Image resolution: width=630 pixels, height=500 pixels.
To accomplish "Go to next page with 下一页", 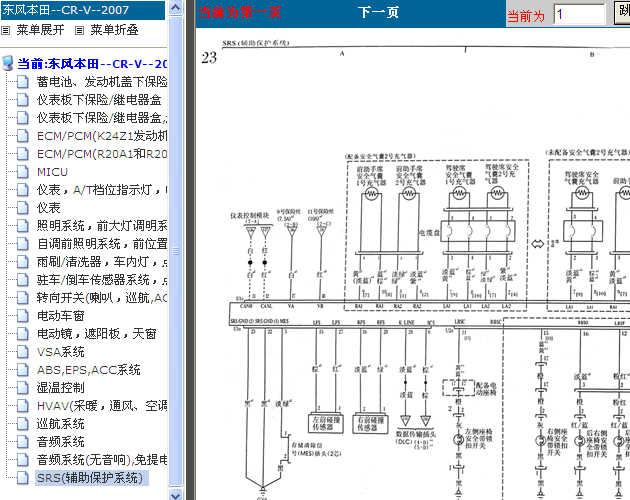I will click(378, 12).
